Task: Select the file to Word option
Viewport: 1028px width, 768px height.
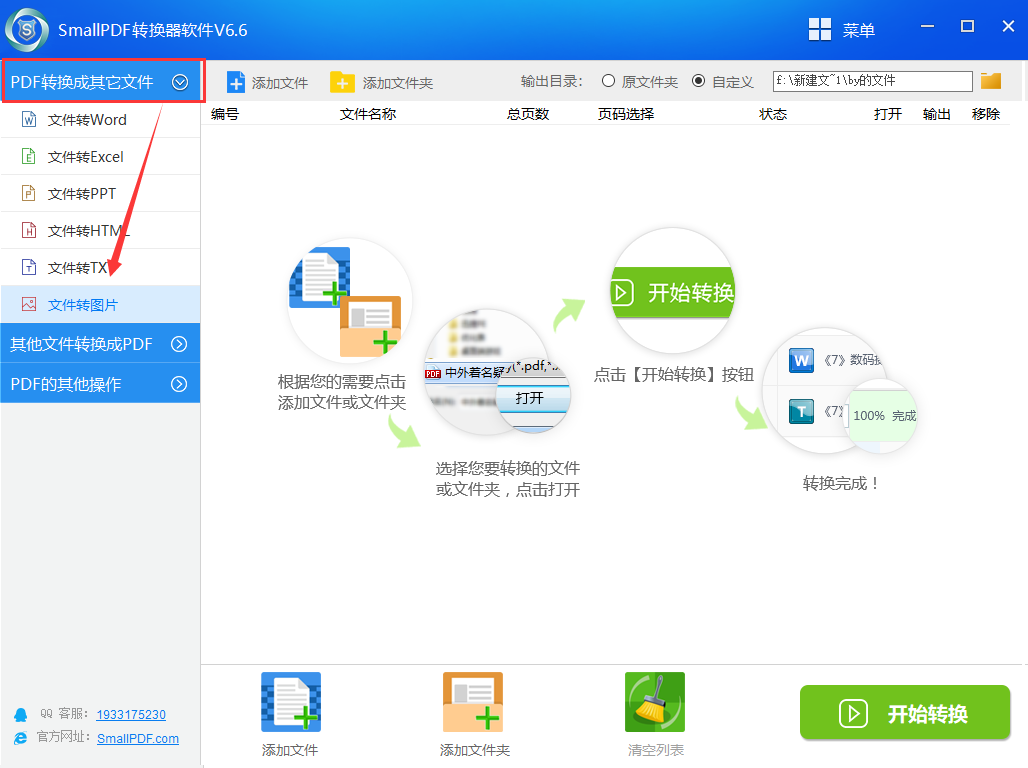Action: point(87,120)
